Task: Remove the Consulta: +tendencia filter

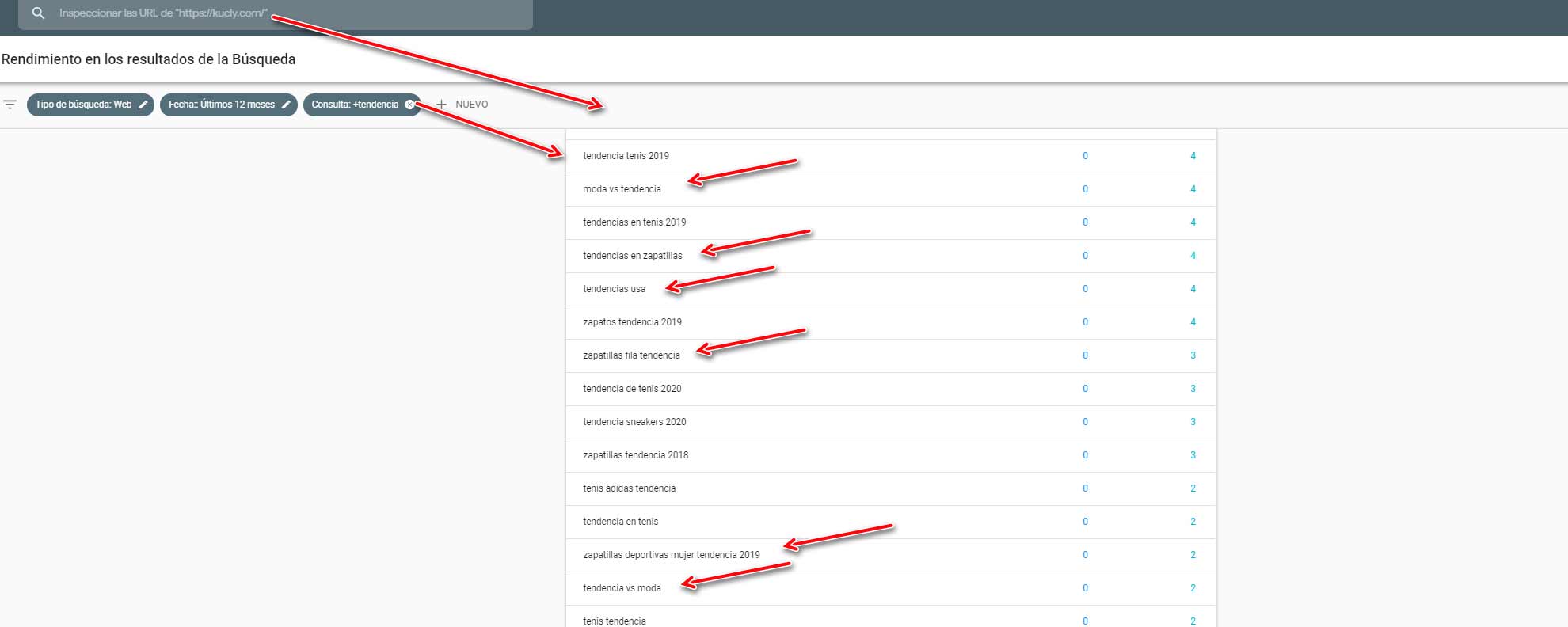Action: tap(409, 104)
